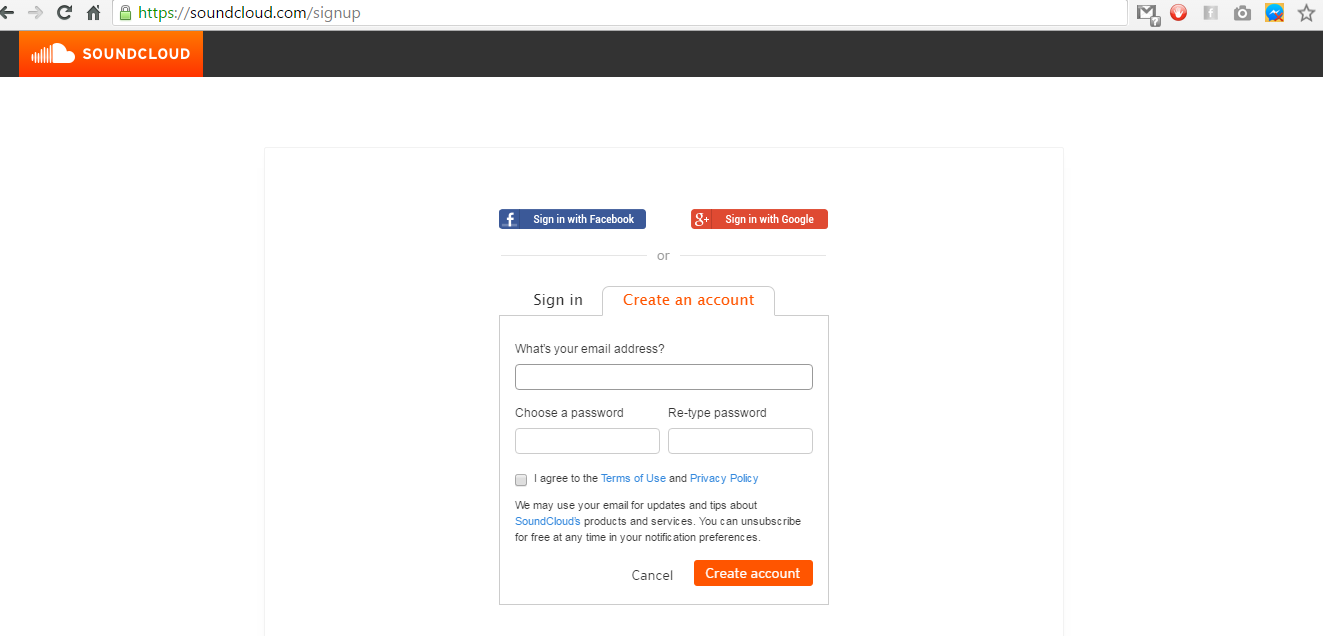Image resolution: width=1323 pixels, height=636 pixels.
Task: Tick the agree to Terms checkbox
Action: click(521, 480)
